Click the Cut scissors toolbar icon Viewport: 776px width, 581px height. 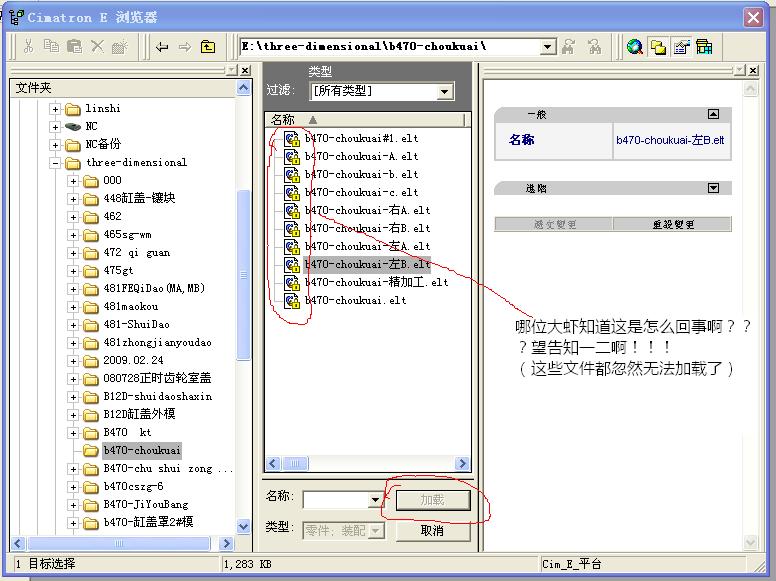29,47
